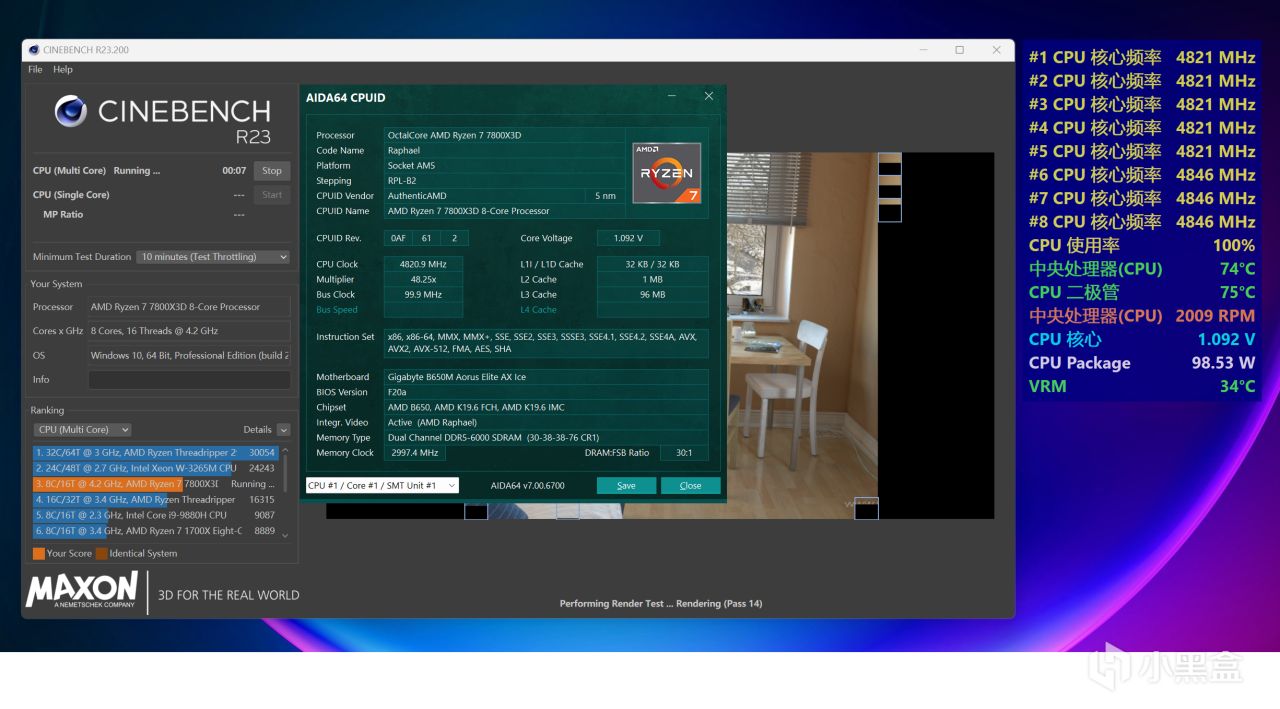Click the L3 Cache 96 MB value
1280x709 pixels.
[652, 294]
